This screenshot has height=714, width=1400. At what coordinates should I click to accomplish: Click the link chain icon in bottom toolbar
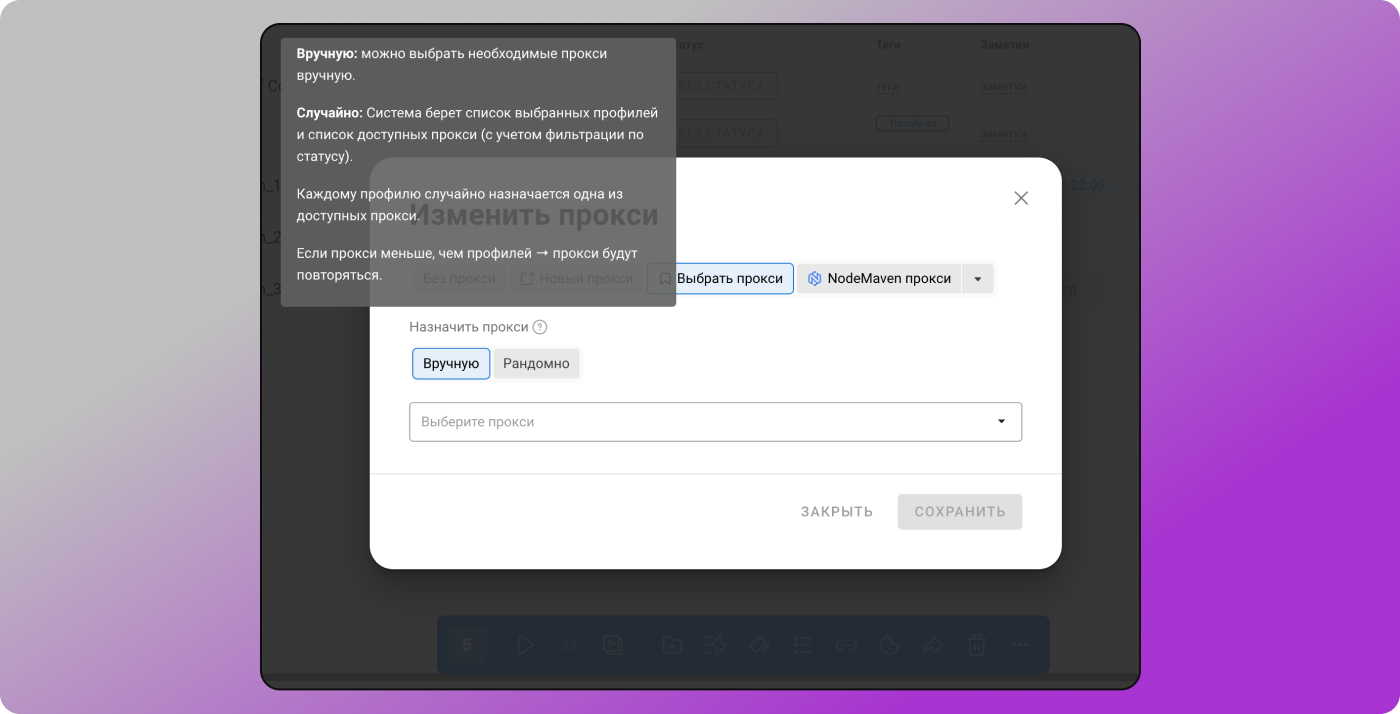846,645
